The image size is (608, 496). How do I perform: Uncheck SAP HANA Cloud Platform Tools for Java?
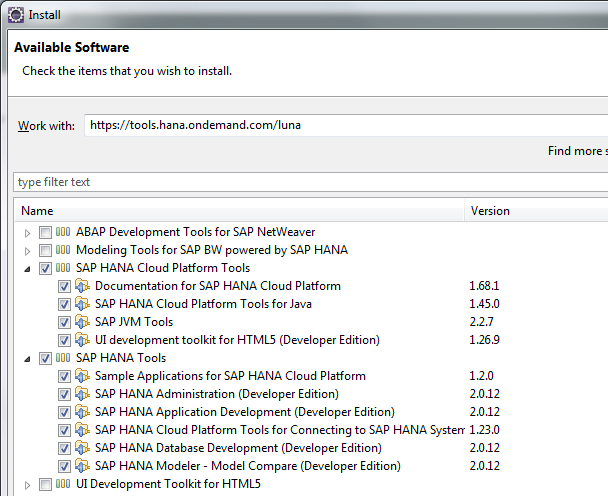tap(65, 304)
